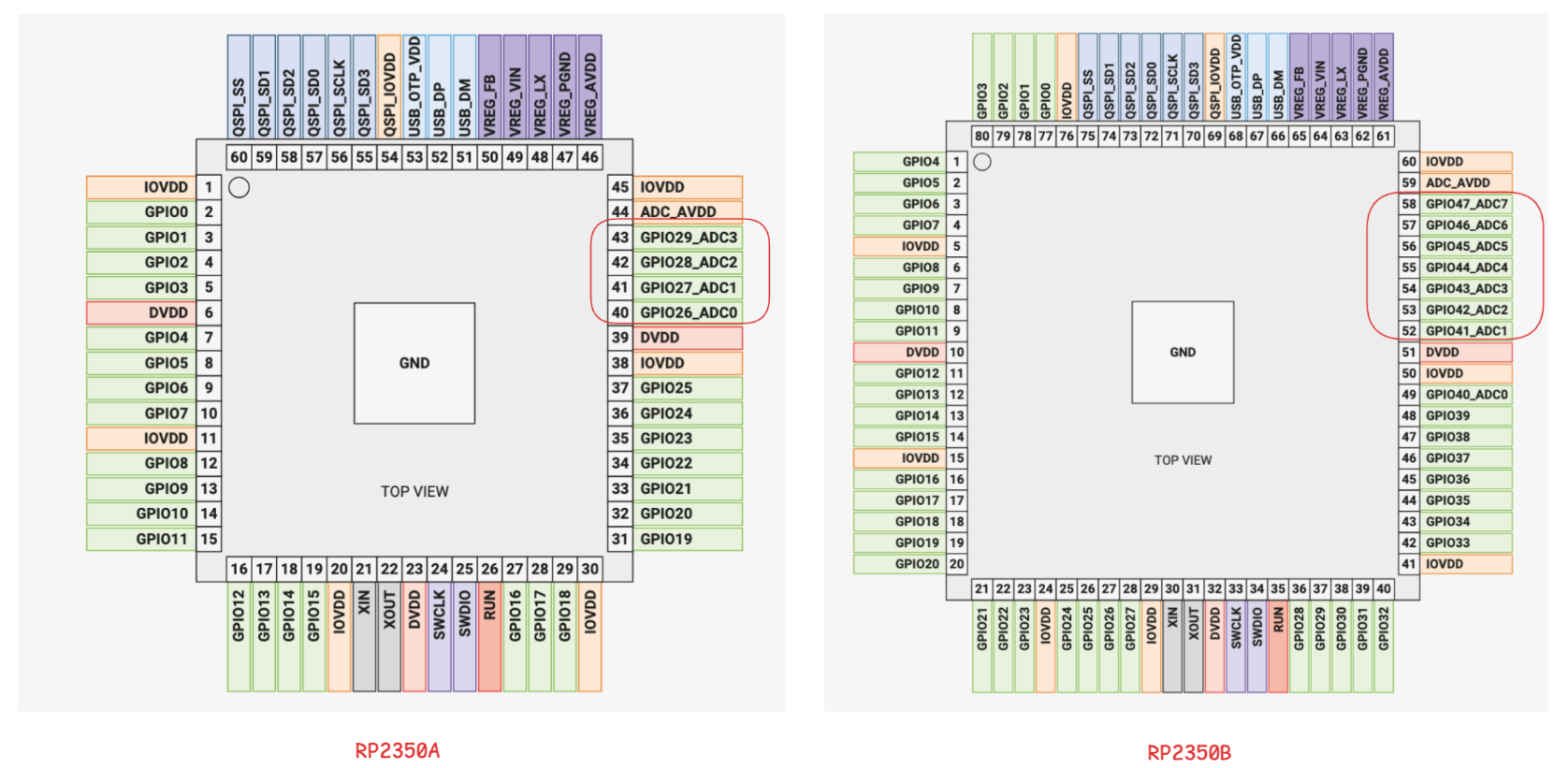Click the GPIO42_ADC2 pin label

point(1466,310)
